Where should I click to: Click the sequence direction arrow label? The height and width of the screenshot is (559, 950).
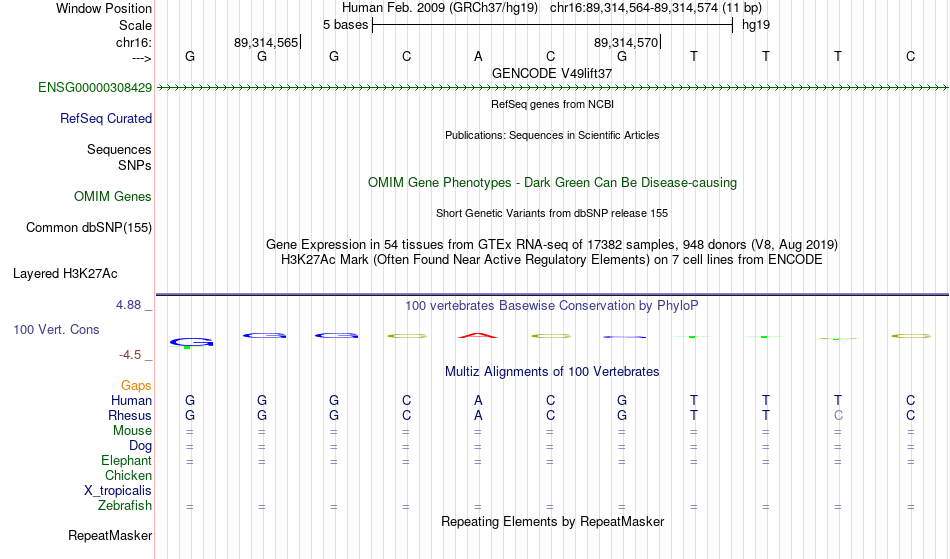[142, 58]
